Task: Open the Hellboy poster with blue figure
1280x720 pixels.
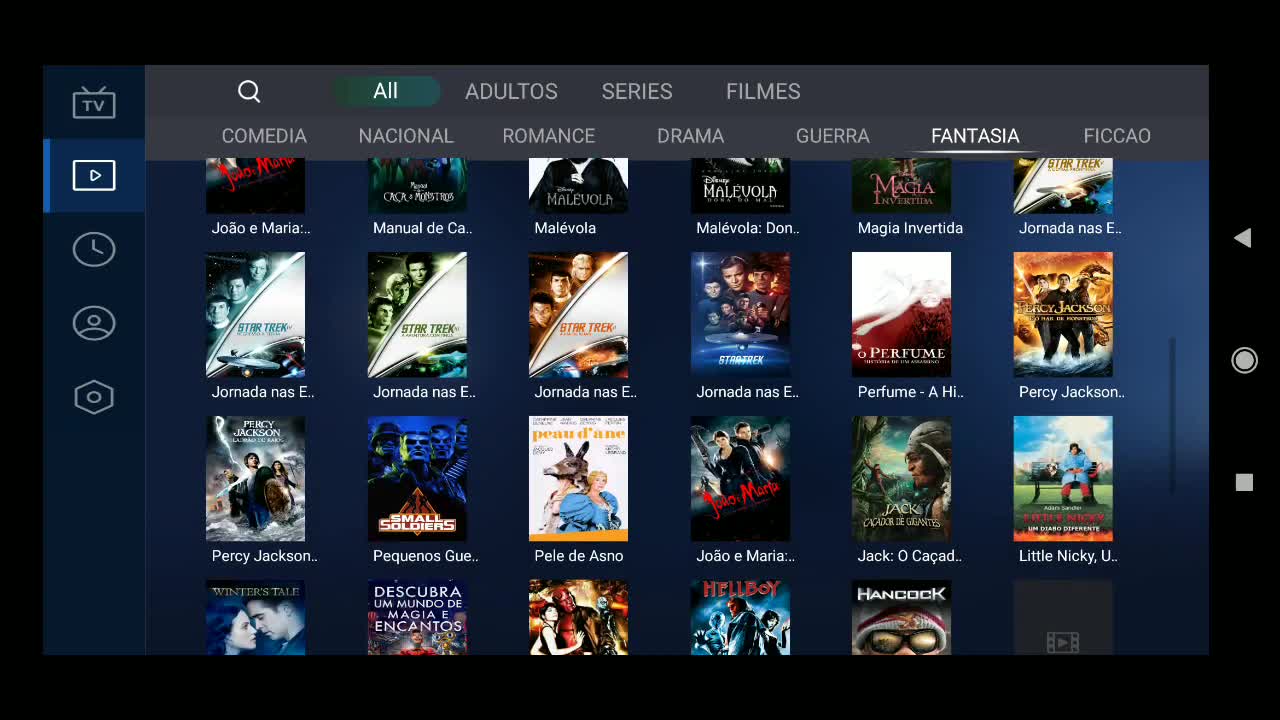Action: click(x=740, y=618)
